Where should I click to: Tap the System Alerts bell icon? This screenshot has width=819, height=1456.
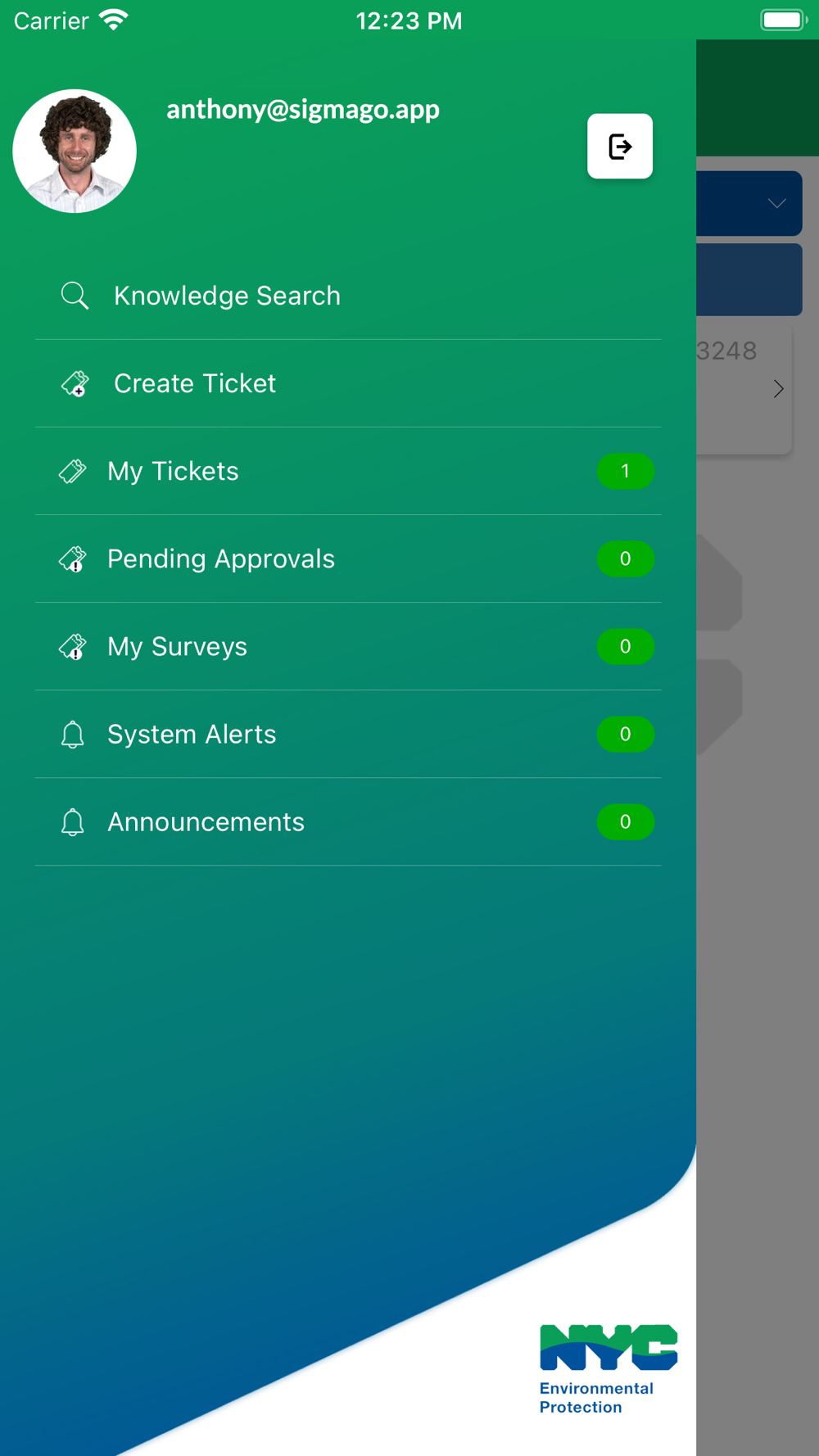[72, 735]
